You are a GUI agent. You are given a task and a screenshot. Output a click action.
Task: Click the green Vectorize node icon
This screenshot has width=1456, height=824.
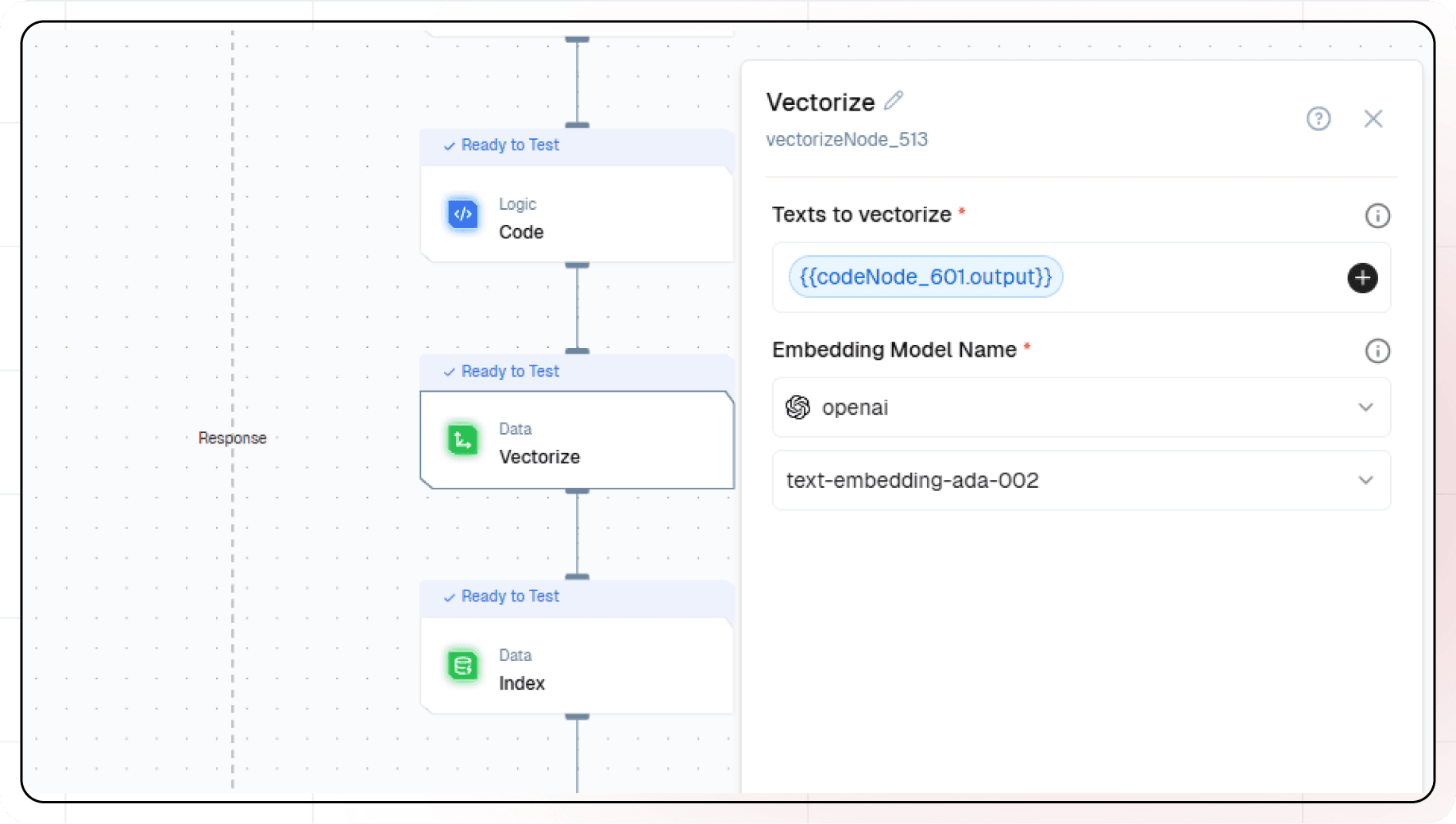coord(463,439)
